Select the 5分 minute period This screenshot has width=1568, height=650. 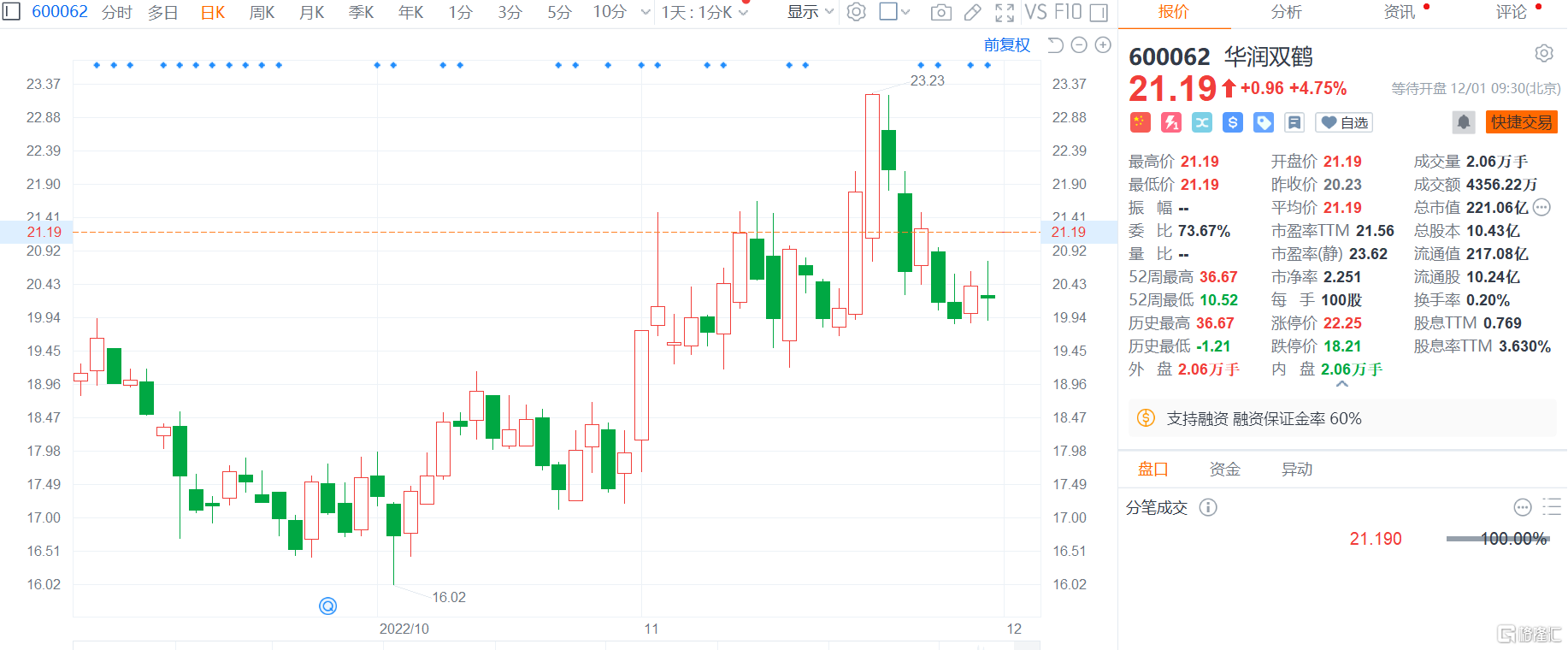click(x=560, y=12)
